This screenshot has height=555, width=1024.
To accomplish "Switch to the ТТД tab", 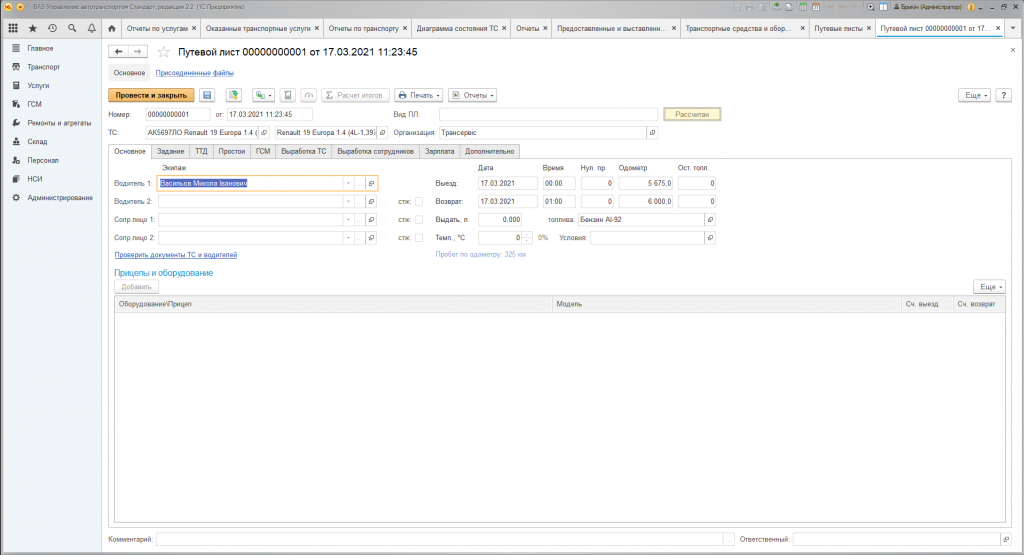I will coord(201,151).
